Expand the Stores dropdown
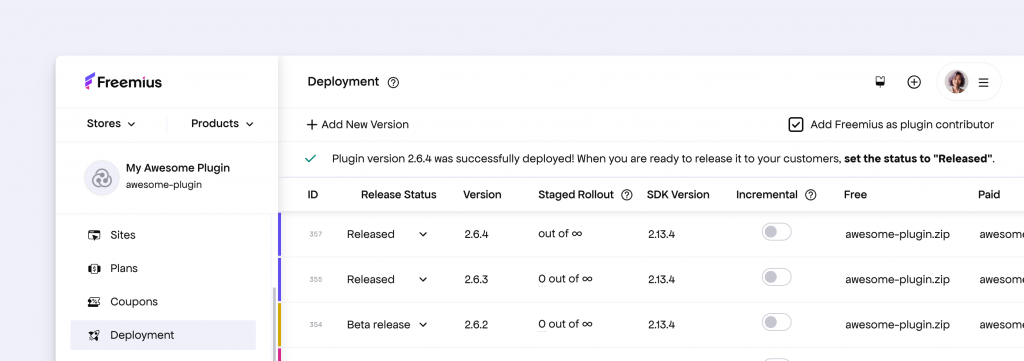Image resolution: width=1024 pixels, height=361 pixels. tap(111, 123)
